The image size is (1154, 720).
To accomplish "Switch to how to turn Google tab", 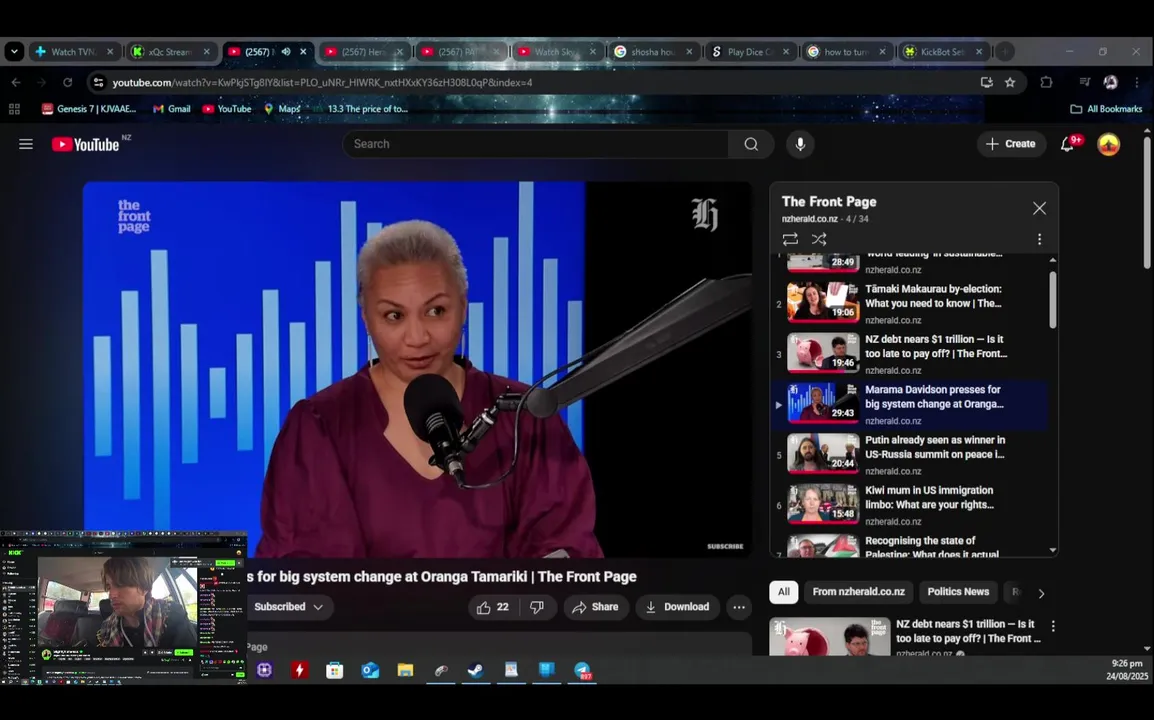I will (x=846, y=52).
